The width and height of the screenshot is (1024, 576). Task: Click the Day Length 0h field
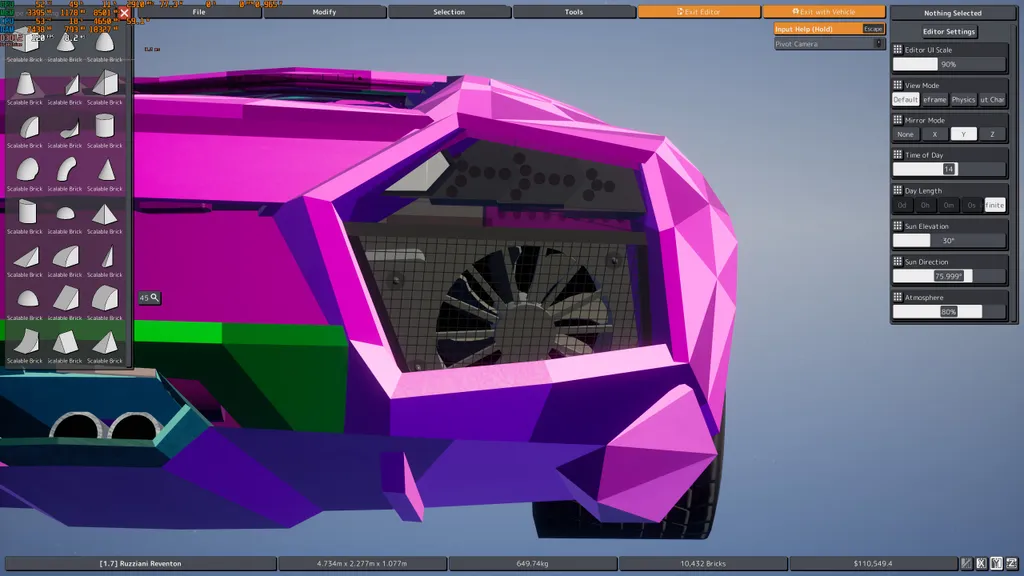click(925, 205)
